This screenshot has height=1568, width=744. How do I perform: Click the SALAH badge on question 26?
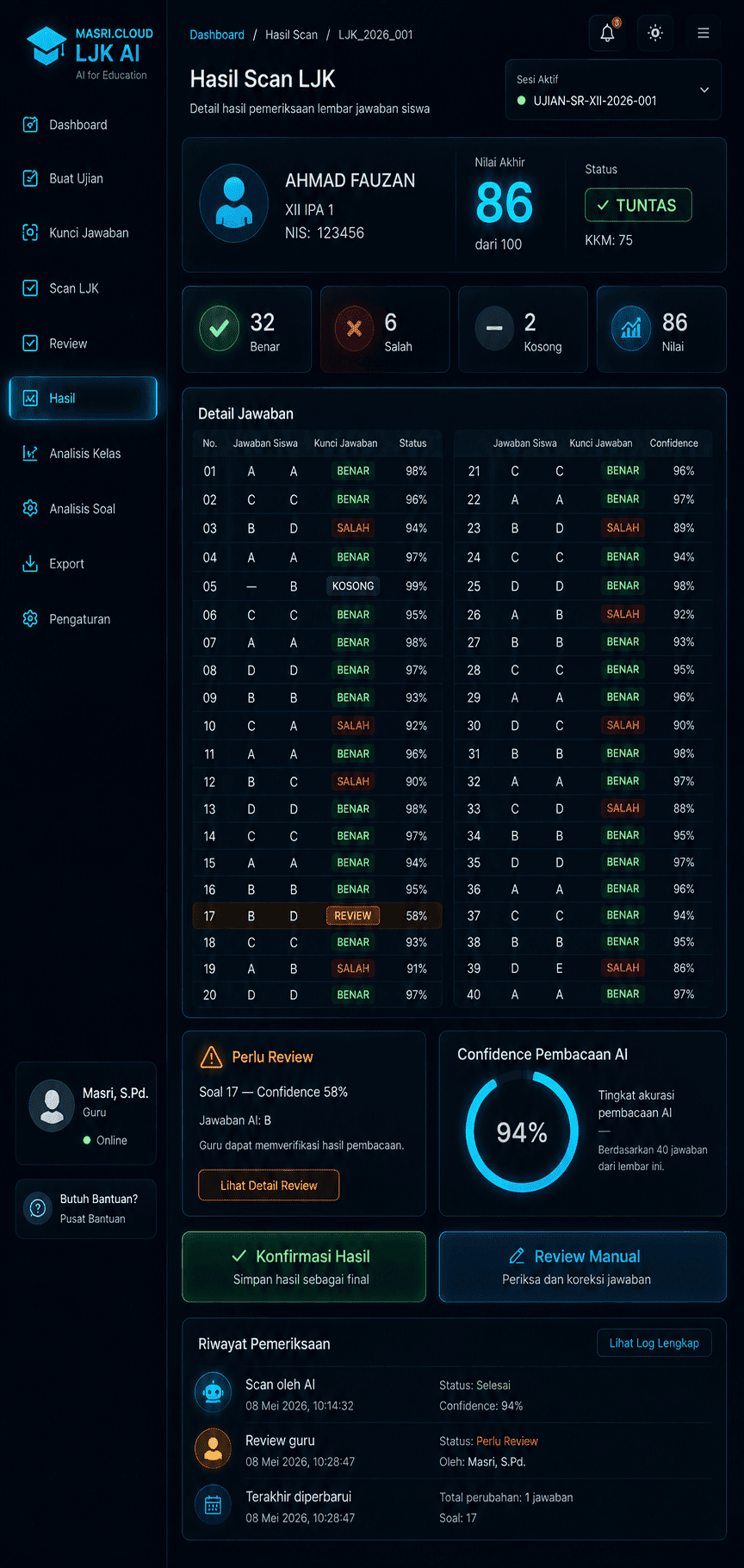623,614
